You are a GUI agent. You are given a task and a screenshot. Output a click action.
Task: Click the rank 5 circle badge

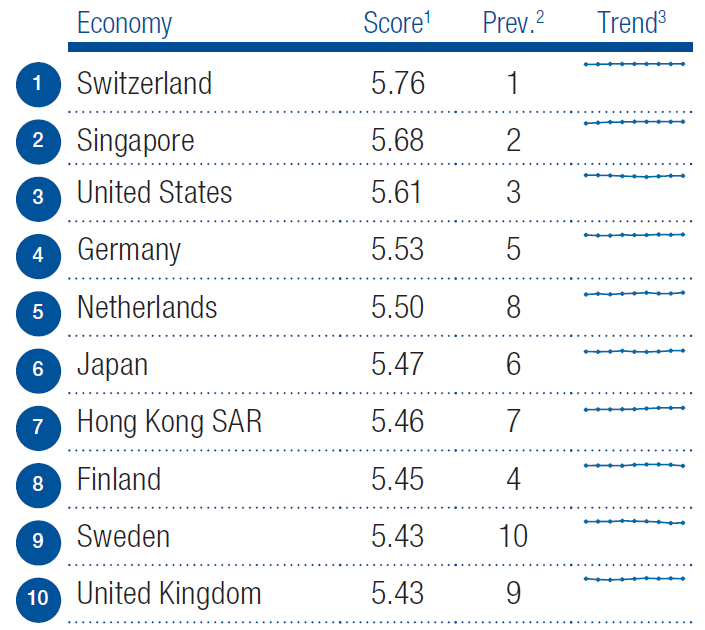(x=38, y=312)
